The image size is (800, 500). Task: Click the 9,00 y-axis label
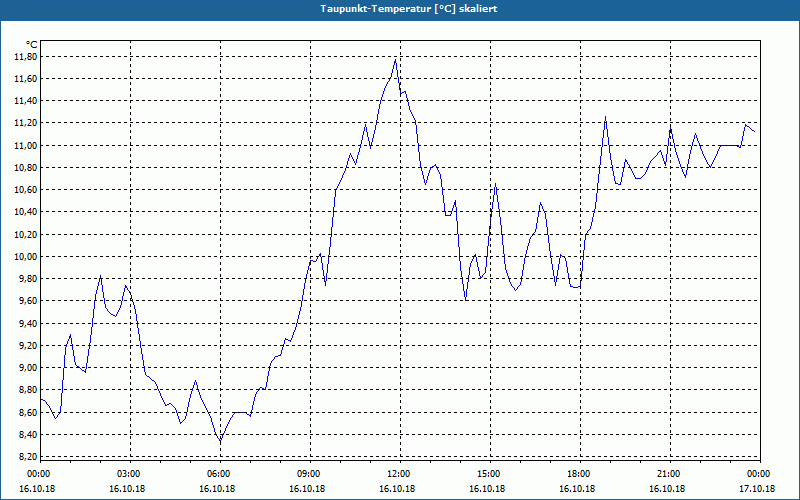(28, 368)
